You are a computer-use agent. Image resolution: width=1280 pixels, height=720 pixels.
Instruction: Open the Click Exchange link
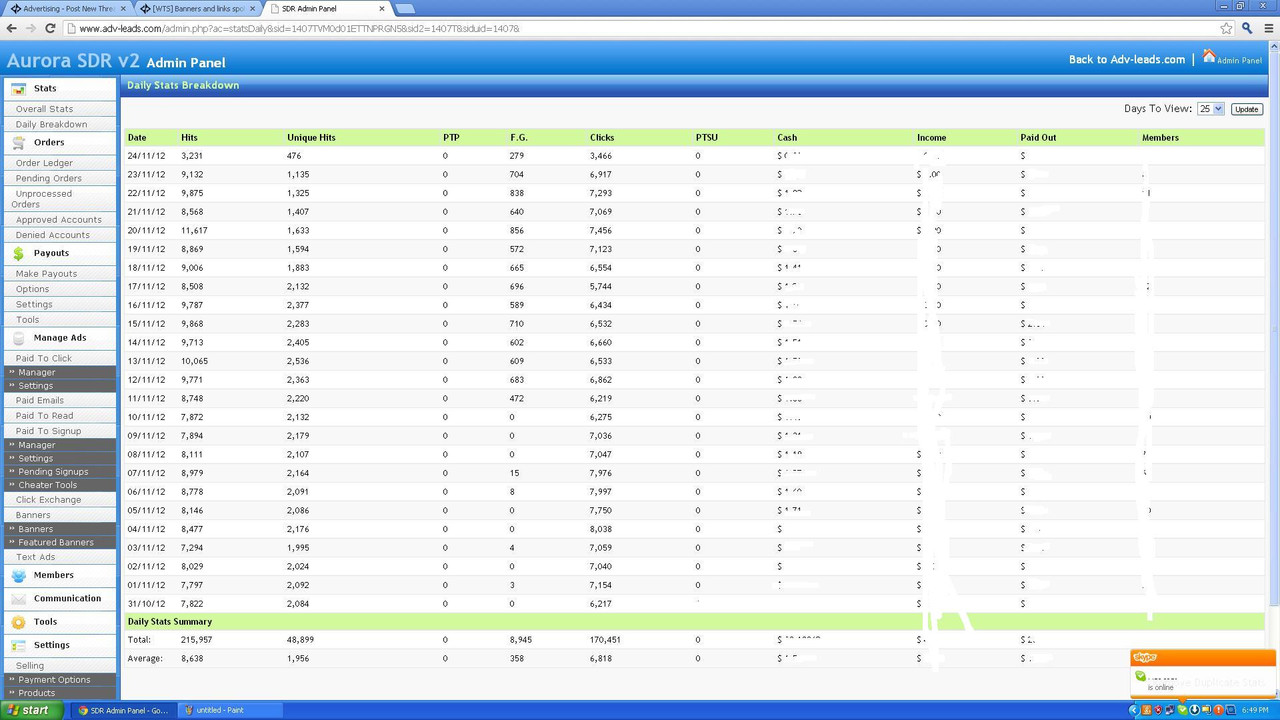[48, 500]
